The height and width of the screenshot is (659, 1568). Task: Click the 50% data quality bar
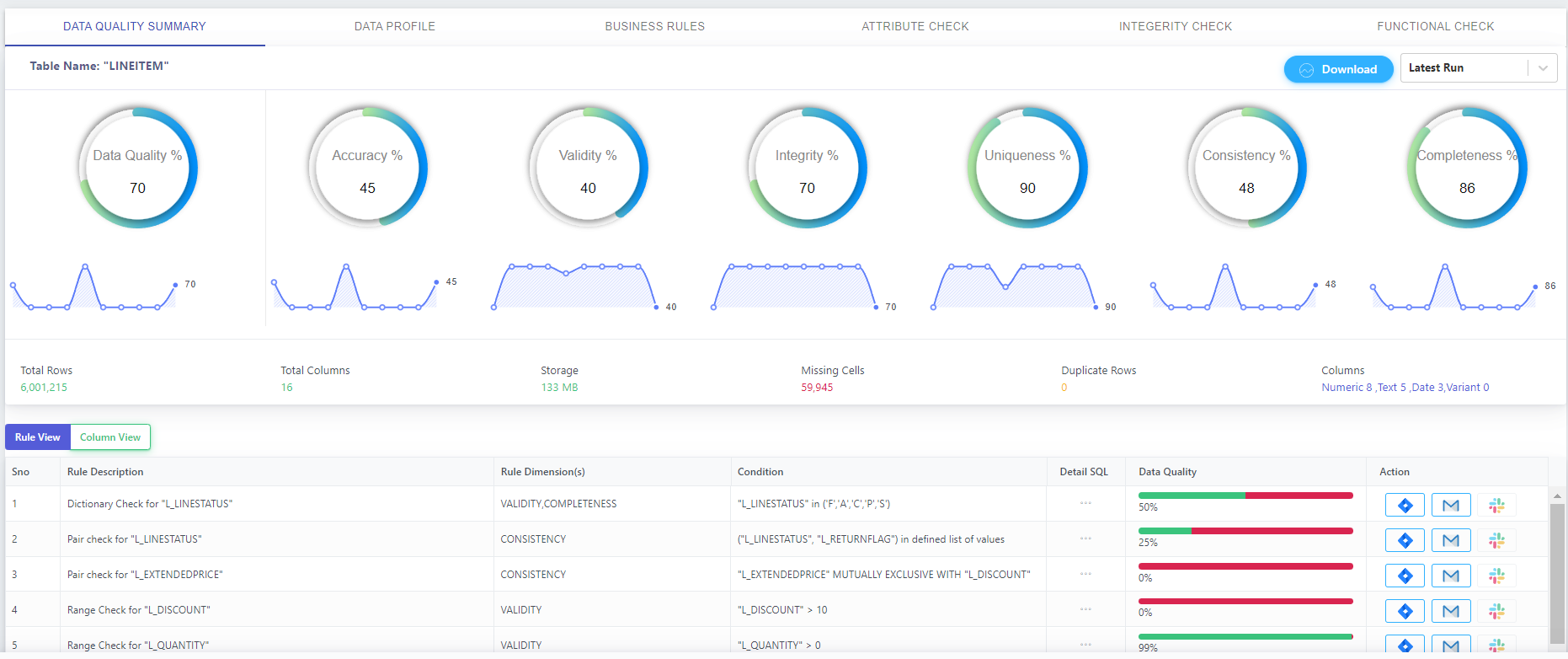point(1245,496)
